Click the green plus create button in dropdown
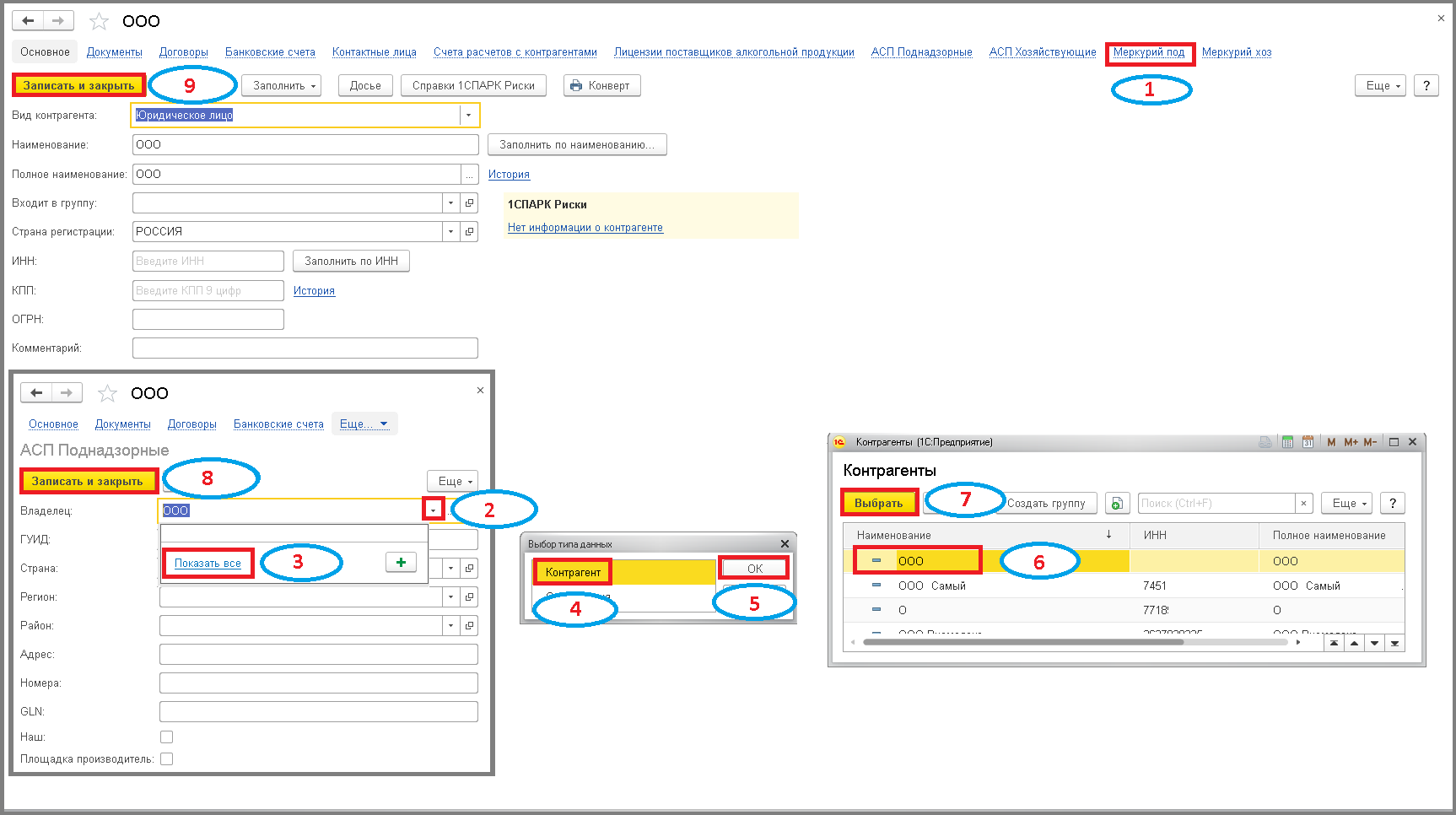1456x815 pixels. [x=401, y=562]
